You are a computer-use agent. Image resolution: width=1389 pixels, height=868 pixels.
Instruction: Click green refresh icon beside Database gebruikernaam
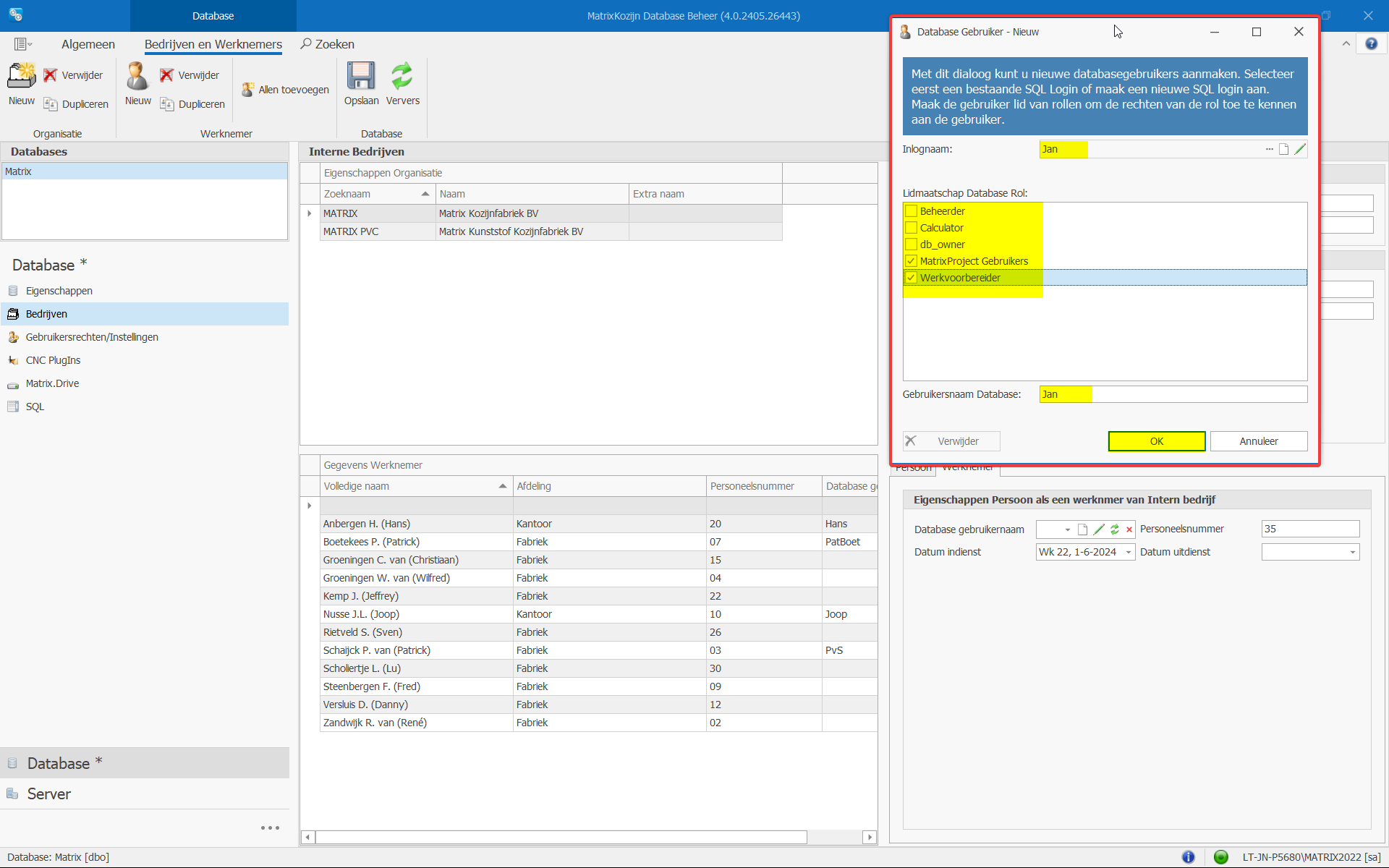click(x=1115, y=529)
